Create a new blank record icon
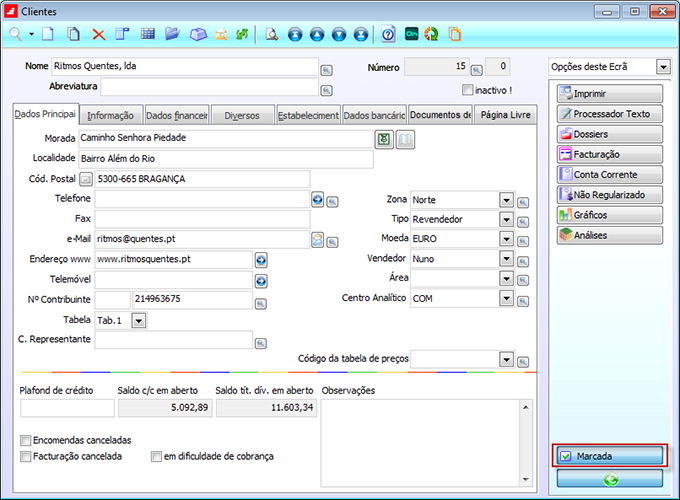 (48, 34)
